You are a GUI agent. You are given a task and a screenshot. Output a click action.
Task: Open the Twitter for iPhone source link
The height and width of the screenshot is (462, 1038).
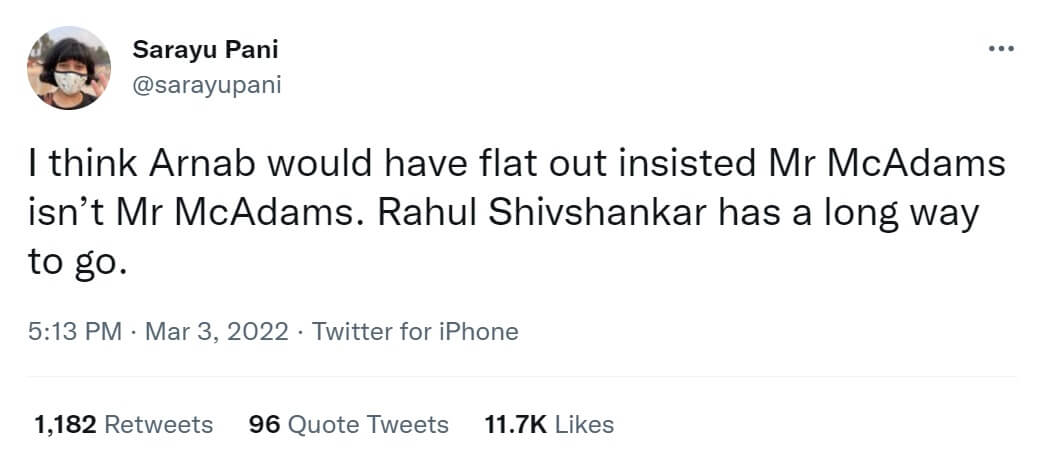[x=415, y=331]
